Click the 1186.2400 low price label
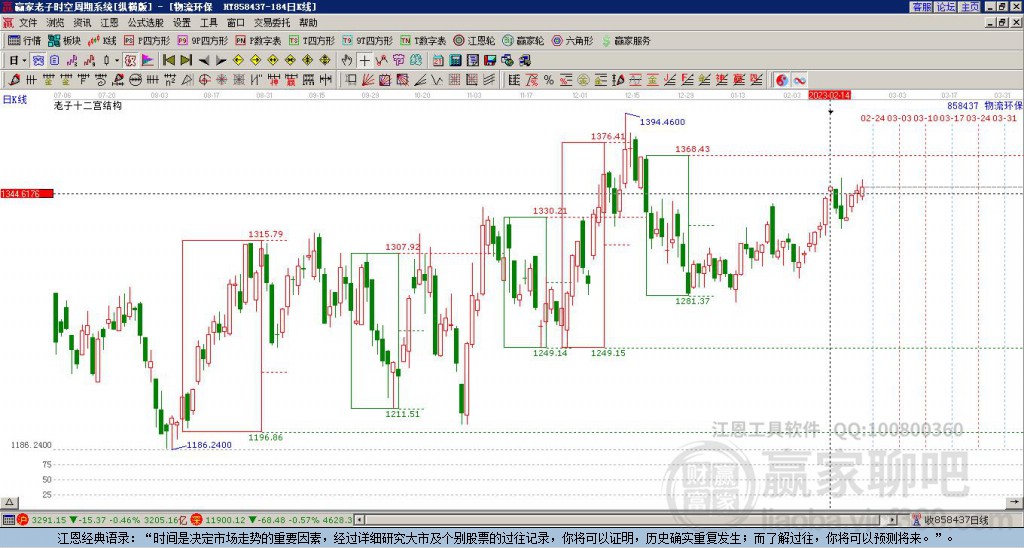The width and height of the screenshot is (1024, 548). pyautogui.click(x=209, y=445)
